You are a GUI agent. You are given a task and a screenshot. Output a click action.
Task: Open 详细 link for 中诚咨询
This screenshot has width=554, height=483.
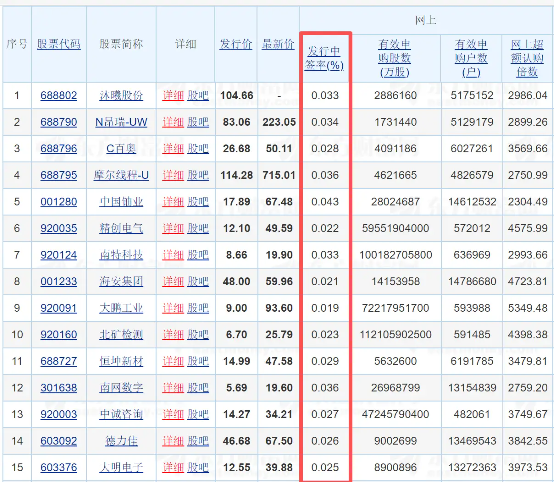pos(173,414)
